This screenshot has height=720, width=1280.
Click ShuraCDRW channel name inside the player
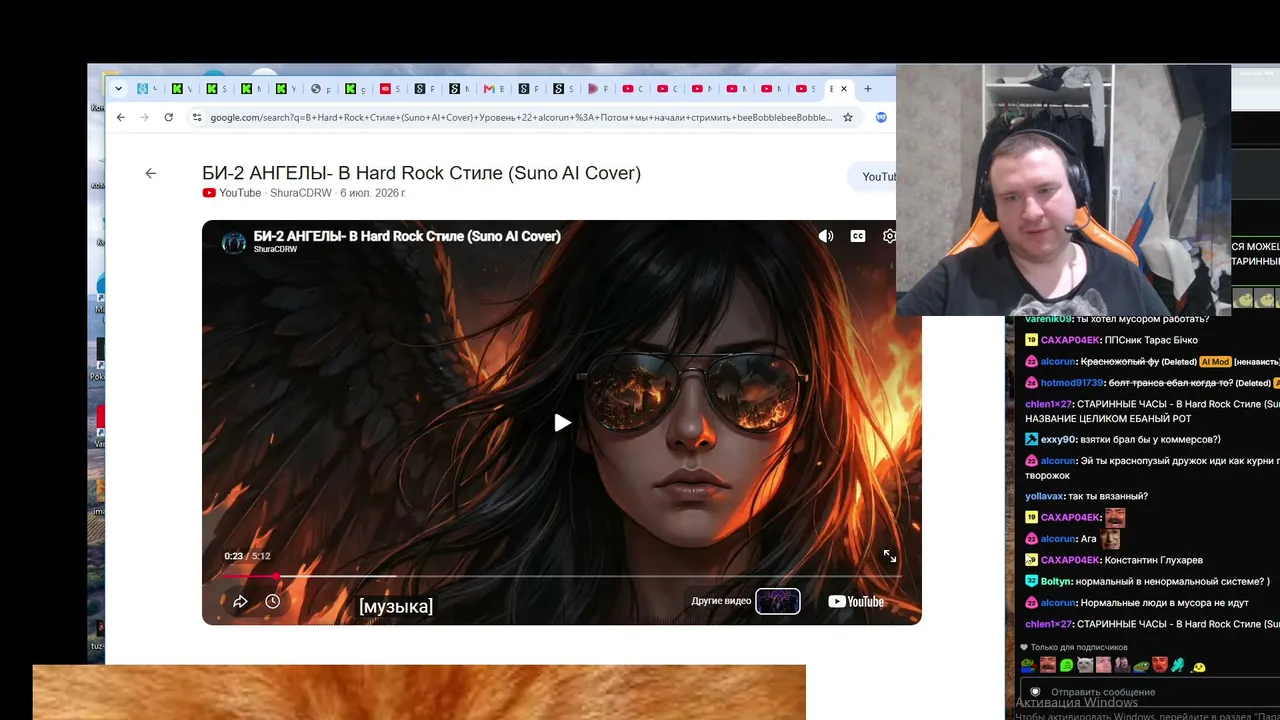point(275,249)
